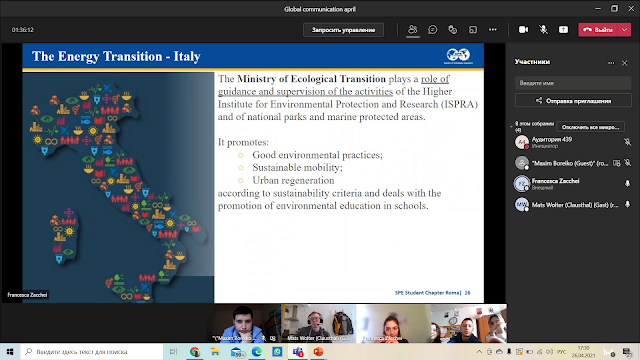Click Mats Wolter's video thumbnail
Screen dimensions: 640x360
[x=318, y=323]
